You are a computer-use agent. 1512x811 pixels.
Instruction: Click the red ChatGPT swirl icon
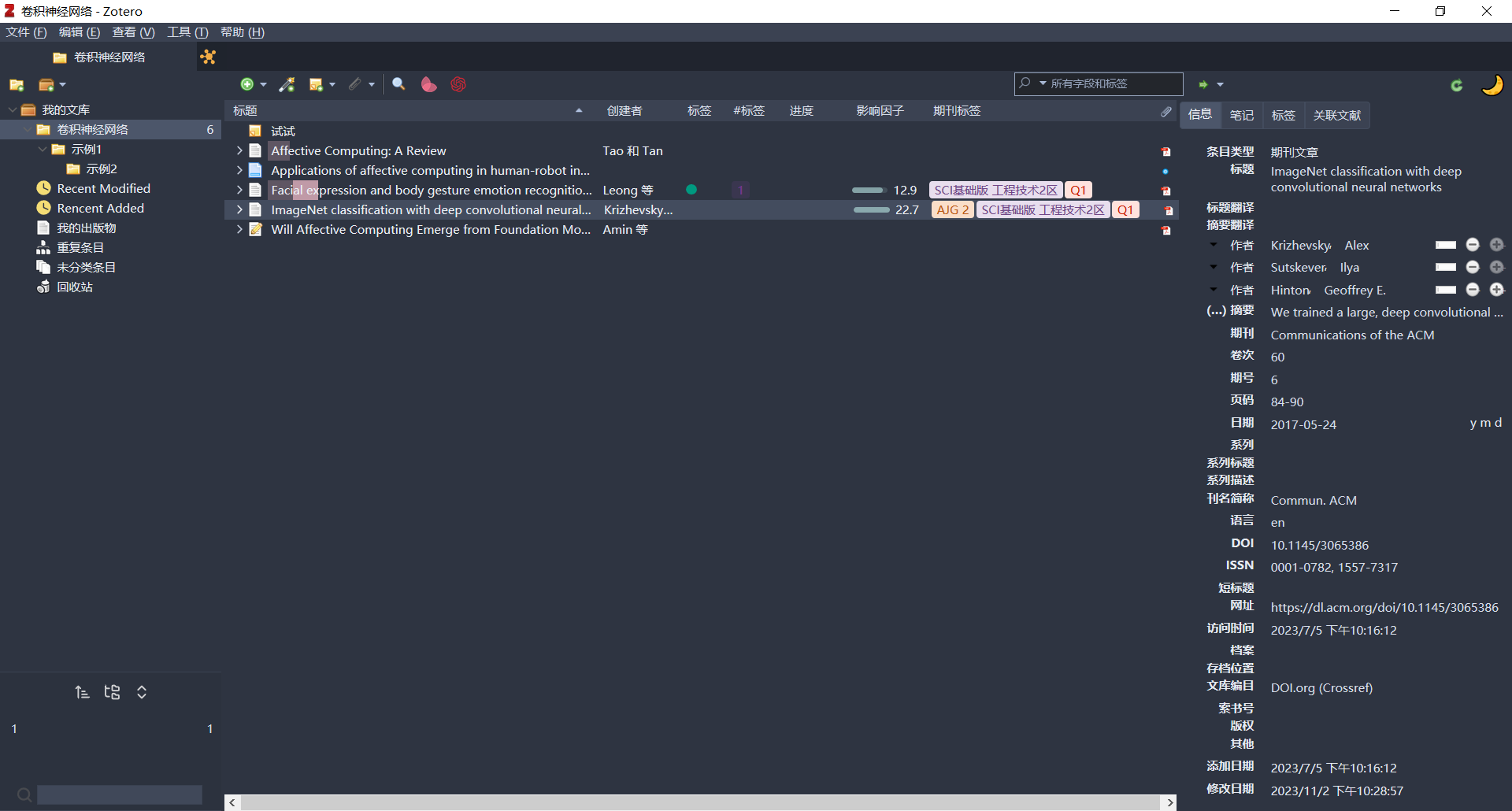point(458,84)
